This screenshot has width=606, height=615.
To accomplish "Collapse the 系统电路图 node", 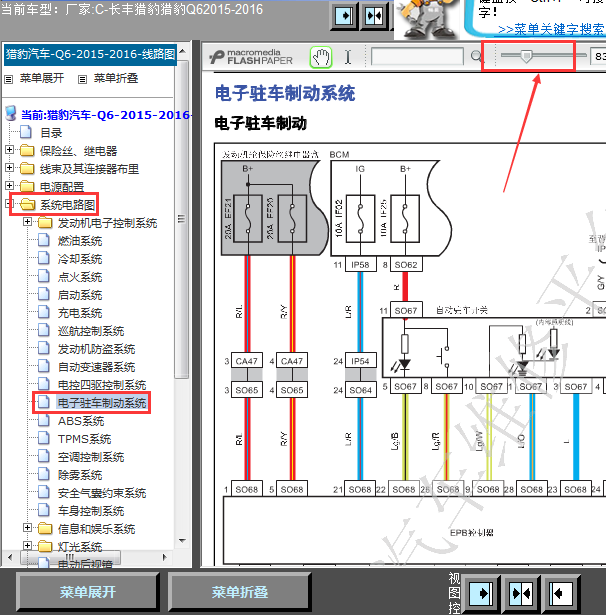I will coord(9,203).
